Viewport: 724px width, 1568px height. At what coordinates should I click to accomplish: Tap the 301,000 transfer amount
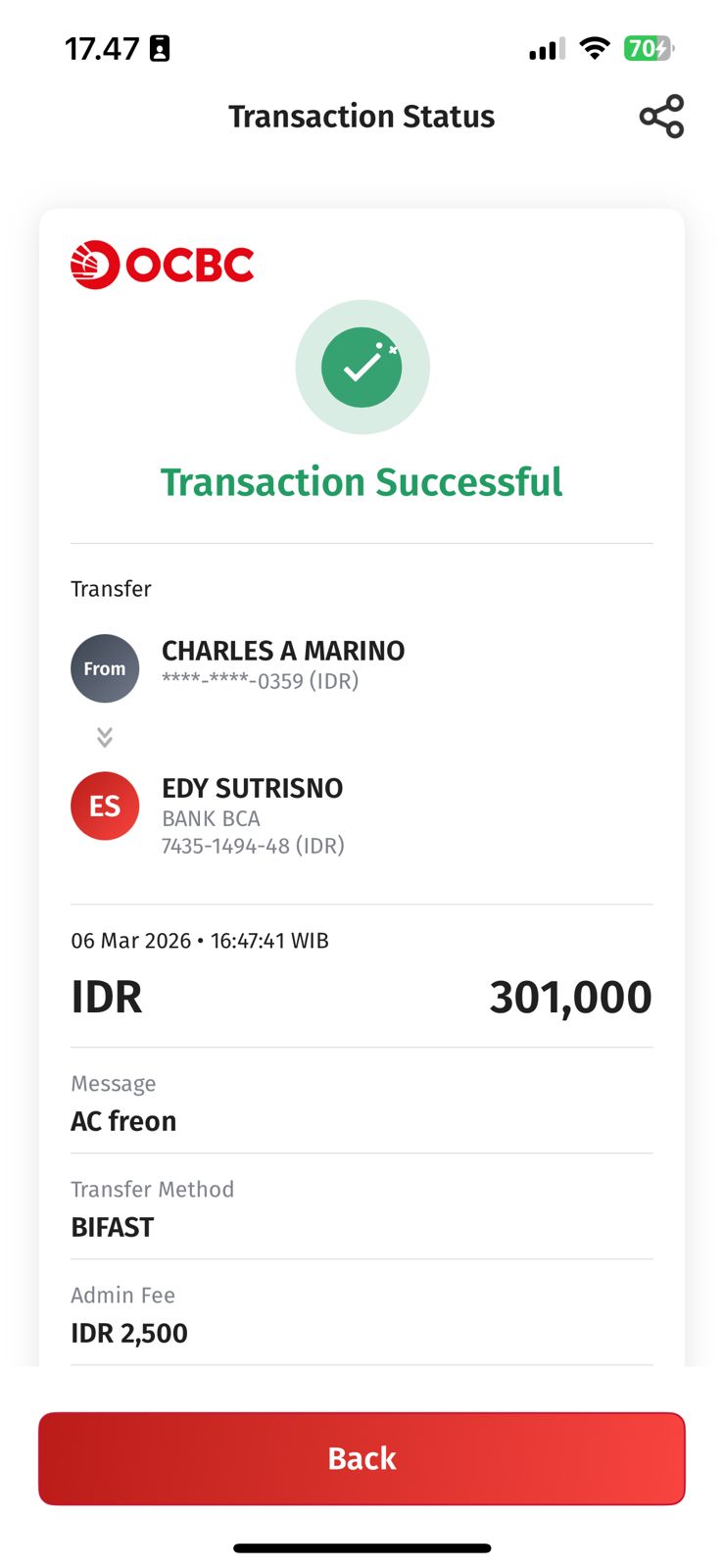570,998
